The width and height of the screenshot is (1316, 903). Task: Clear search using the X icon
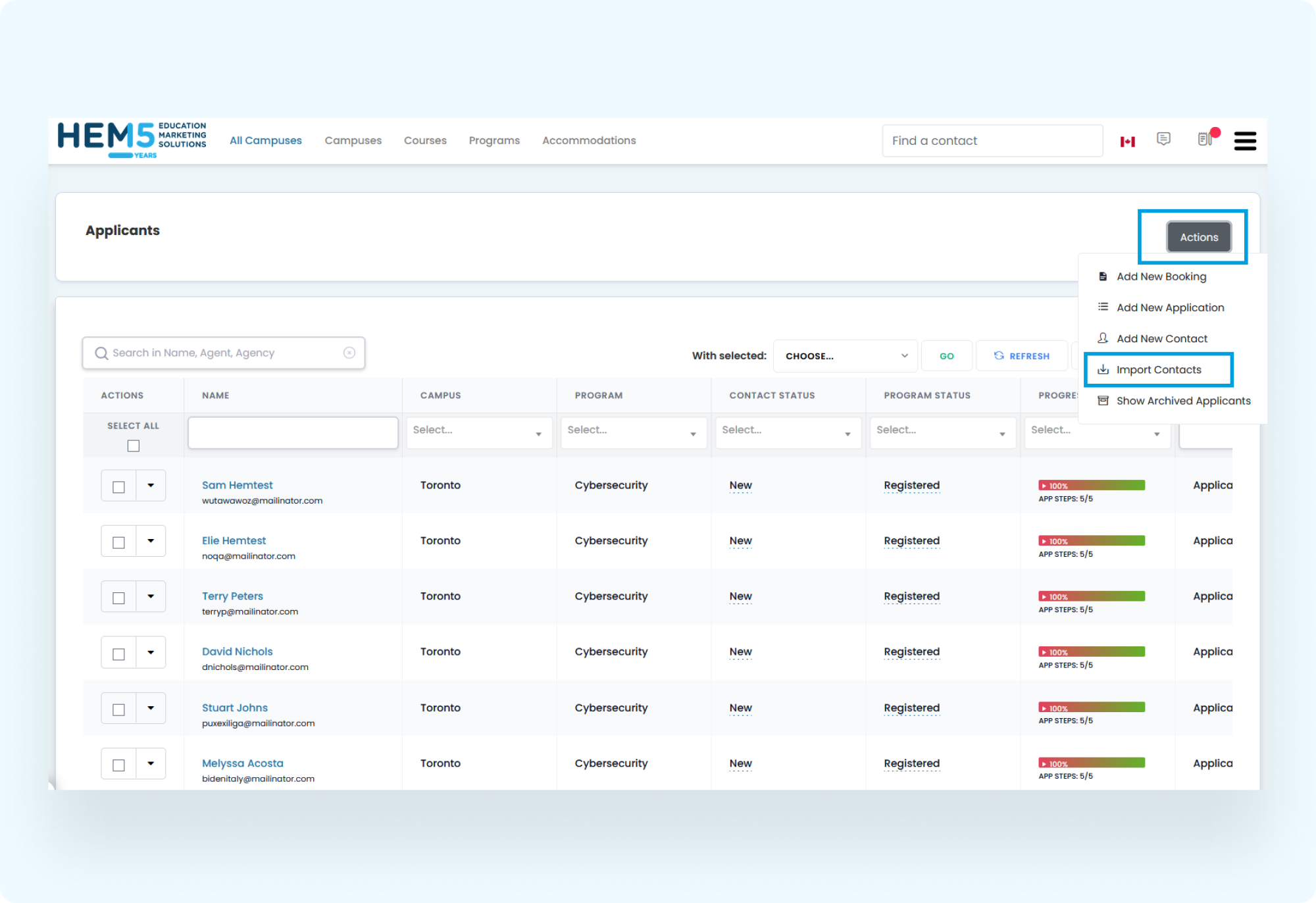(x=349, y=353)
